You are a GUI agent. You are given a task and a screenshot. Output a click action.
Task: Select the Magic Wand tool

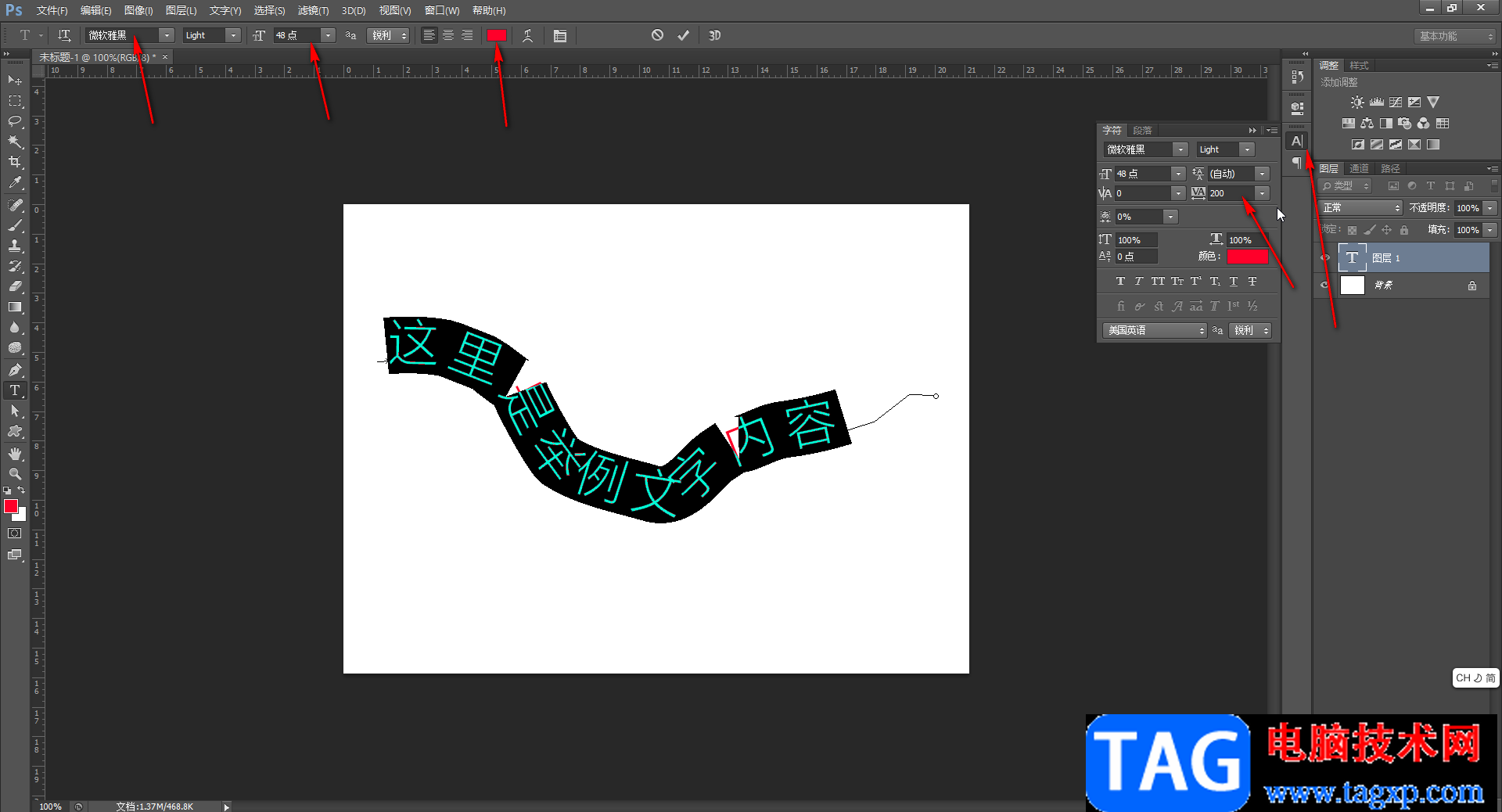coord(15,142)
